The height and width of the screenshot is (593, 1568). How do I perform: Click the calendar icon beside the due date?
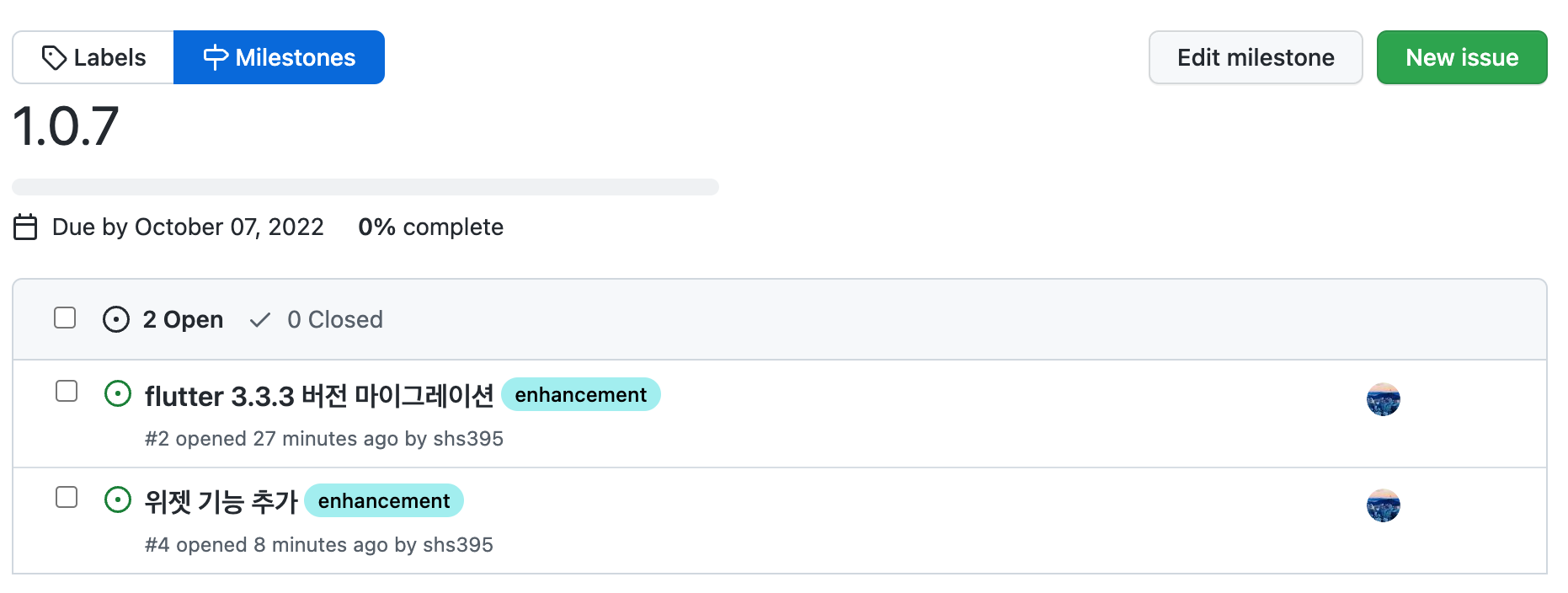(25, 227)
